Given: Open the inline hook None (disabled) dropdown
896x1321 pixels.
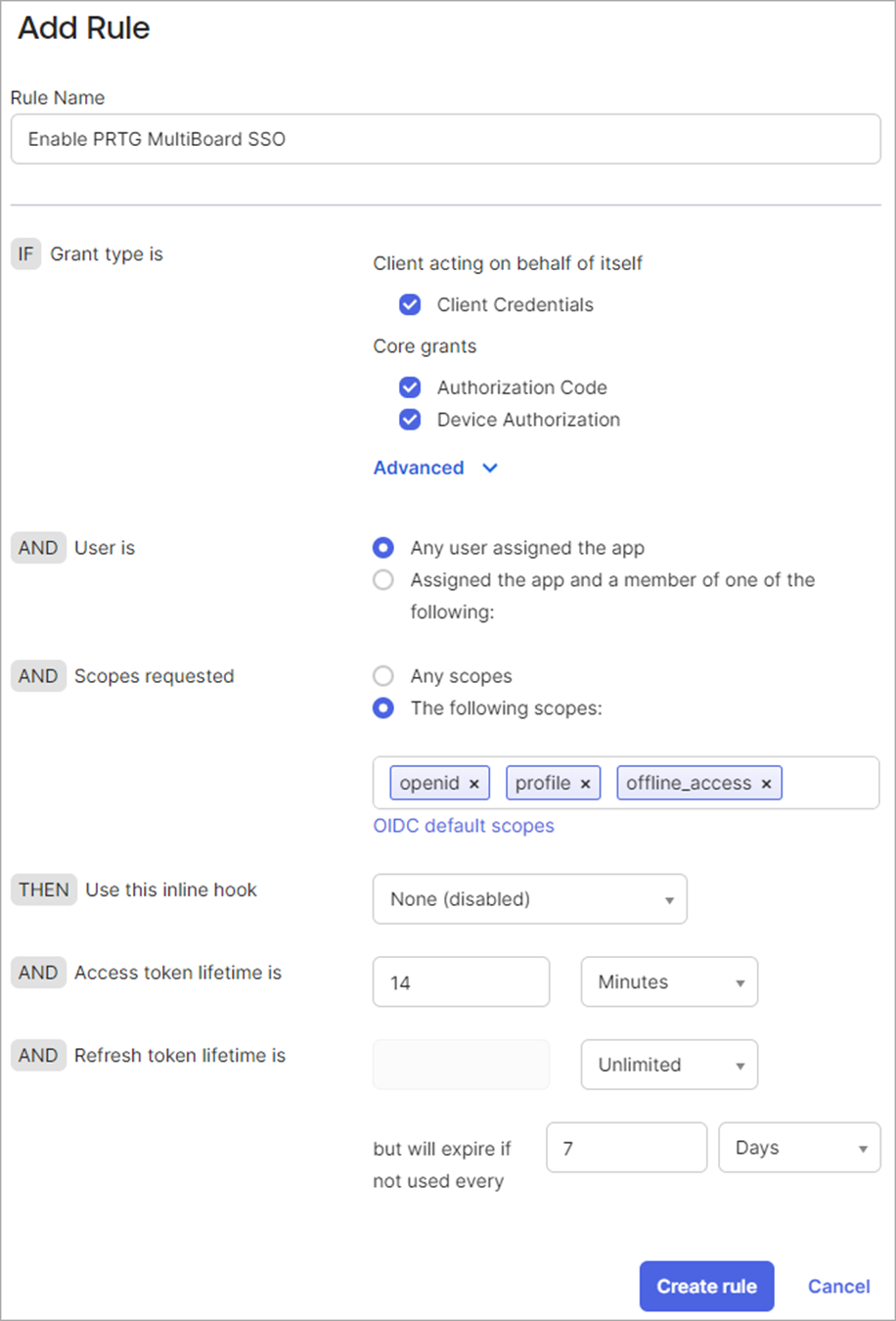Looking at the screenshot, I should (530, 899).
